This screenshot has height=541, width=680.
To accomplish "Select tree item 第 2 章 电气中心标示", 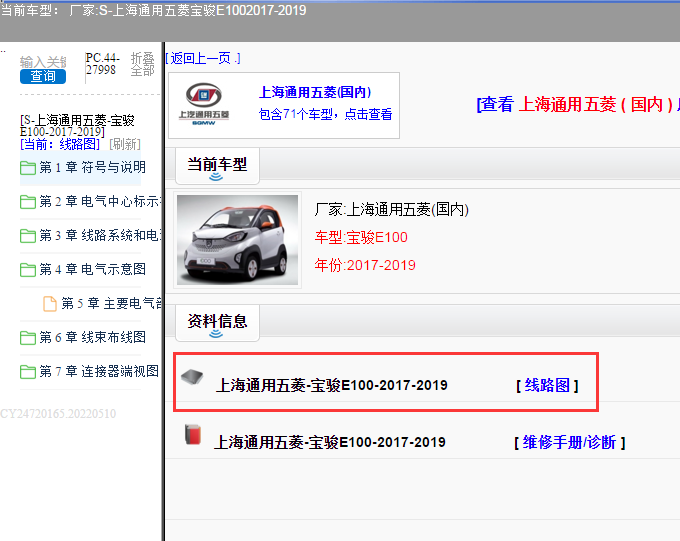I will 100,201.
